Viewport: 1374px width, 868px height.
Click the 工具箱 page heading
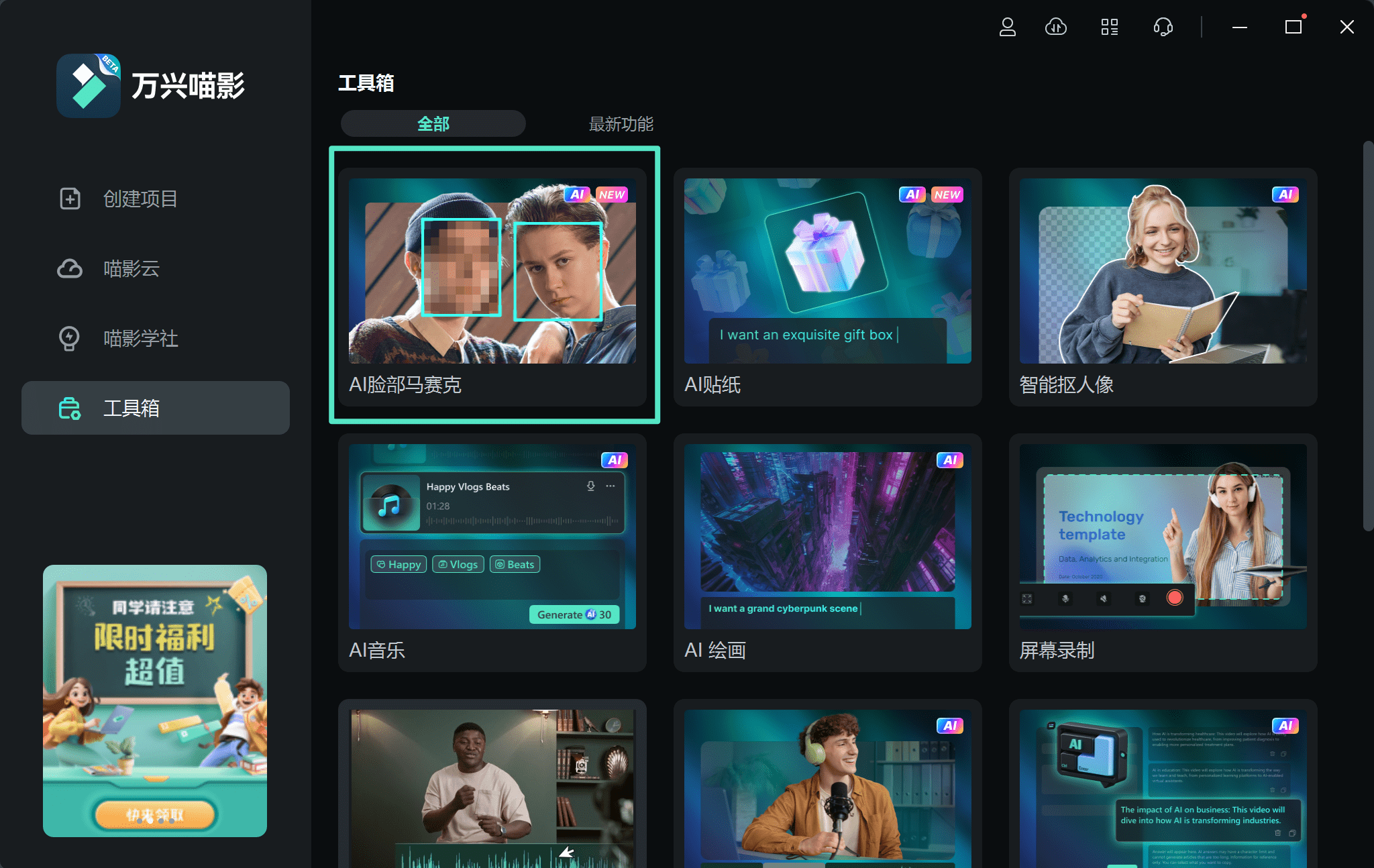tap(366, 83)
